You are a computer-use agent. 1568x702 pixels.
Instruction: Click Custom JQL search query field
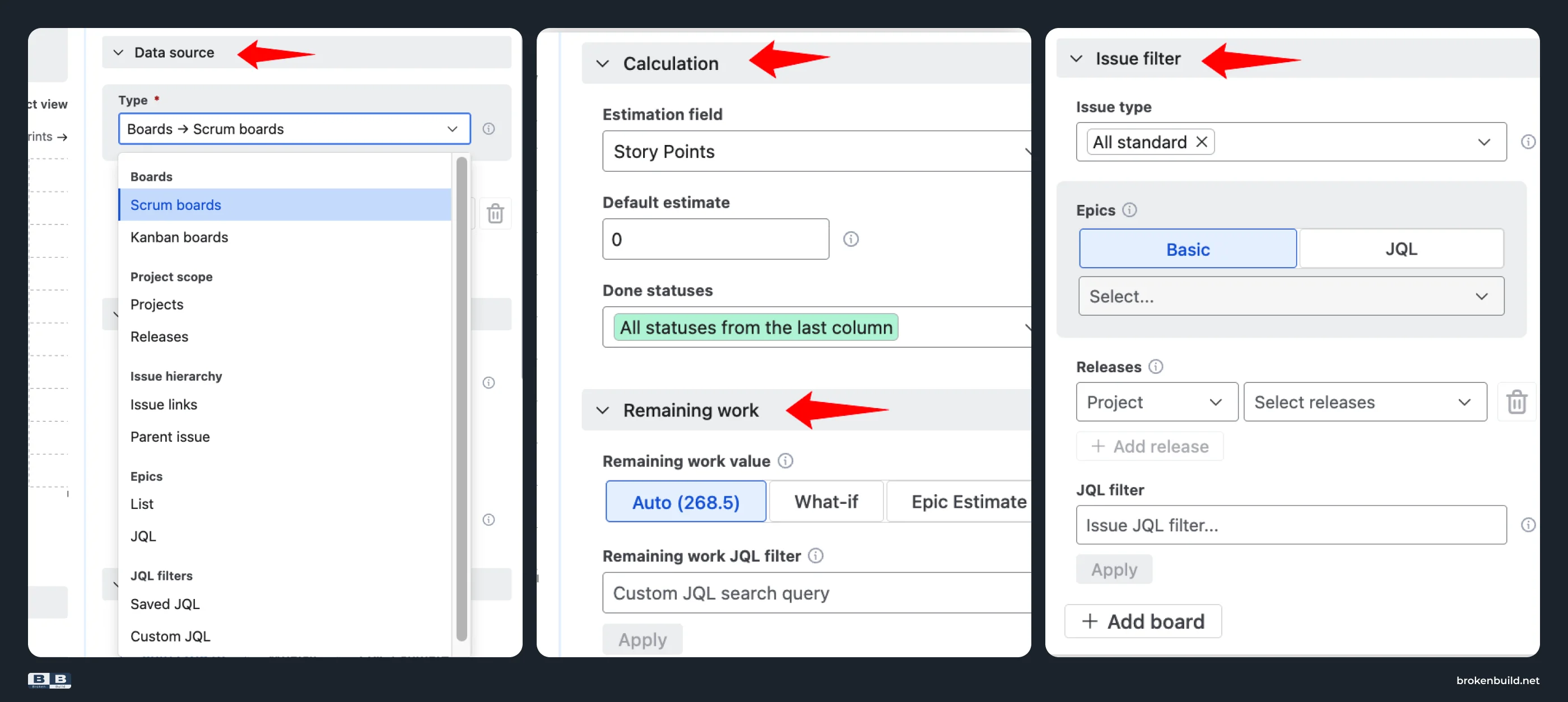817,593
